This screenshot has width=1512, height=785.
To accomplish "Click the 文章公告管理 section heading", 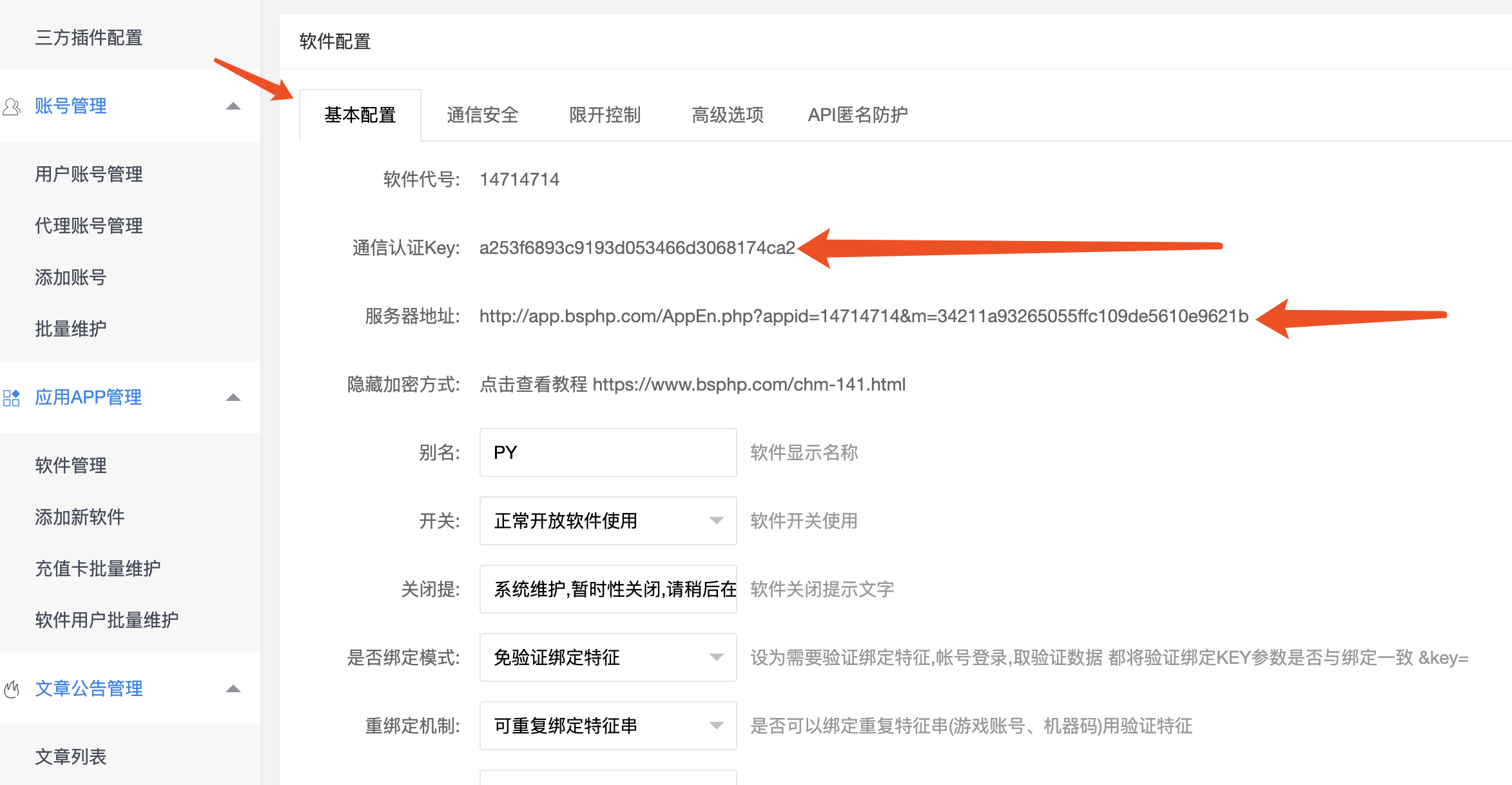I will pyautogui.click(x=89, y=689).
